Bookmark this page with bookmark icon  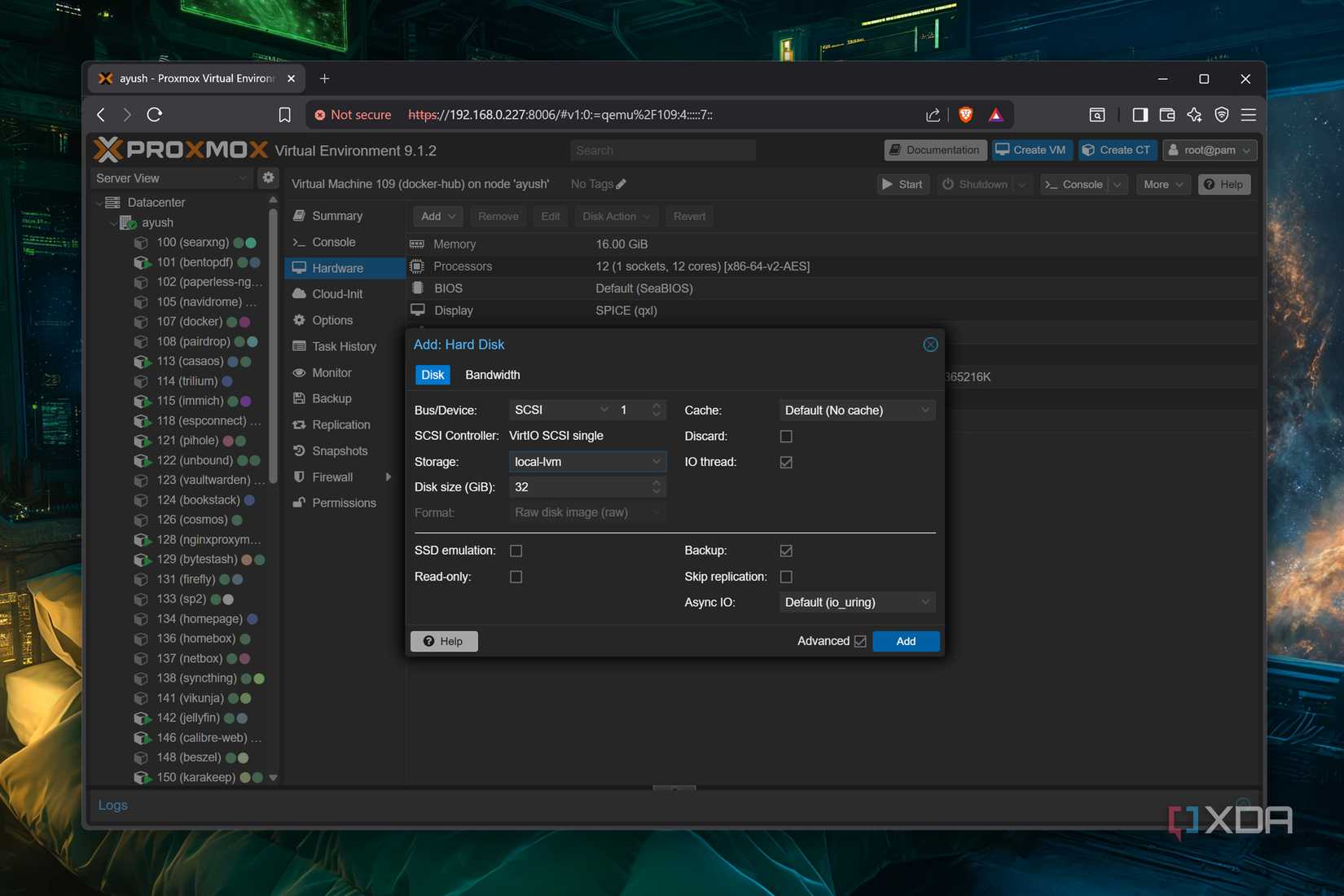[284, 115]
